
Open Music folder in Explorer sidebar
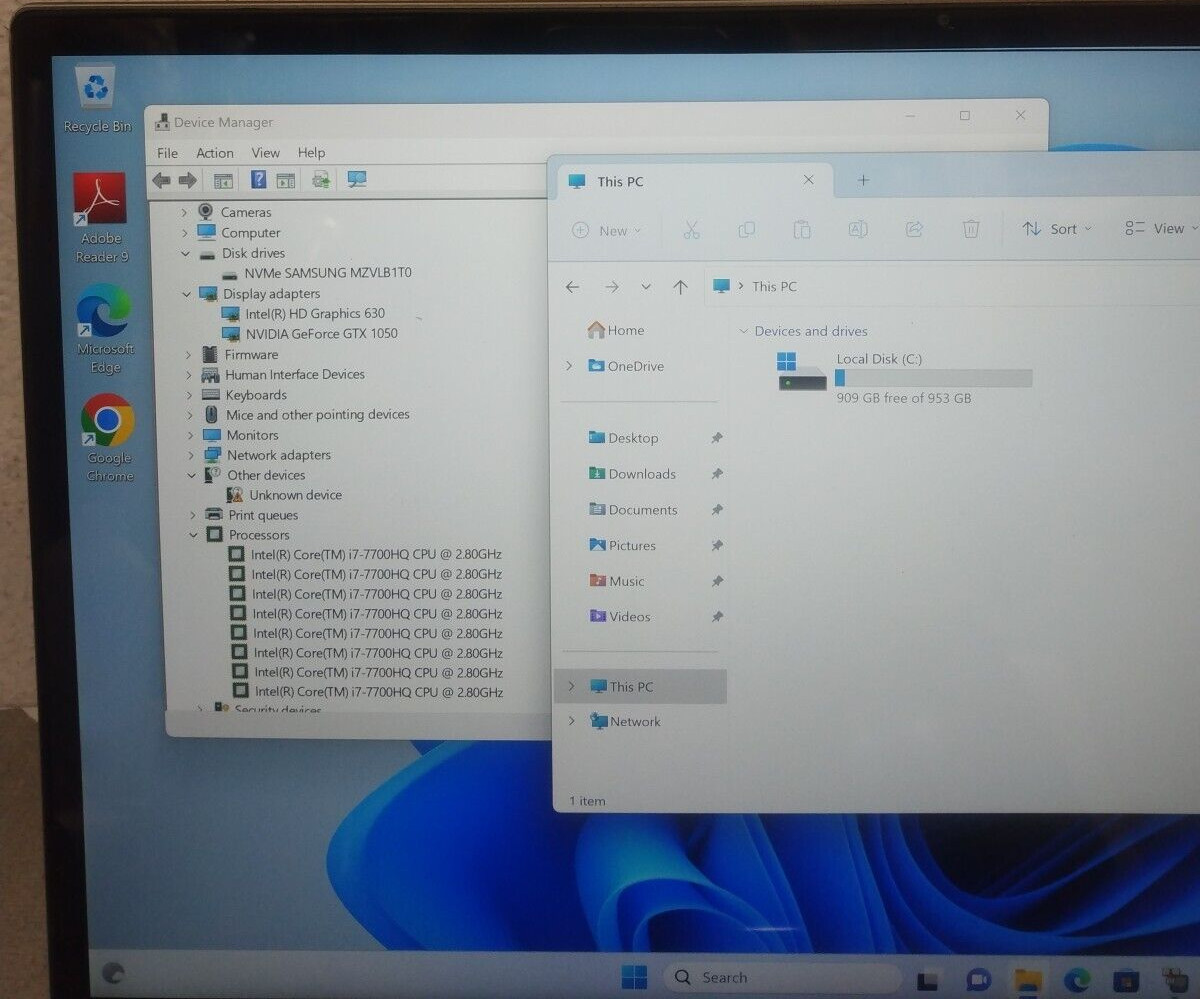(617, 581)
